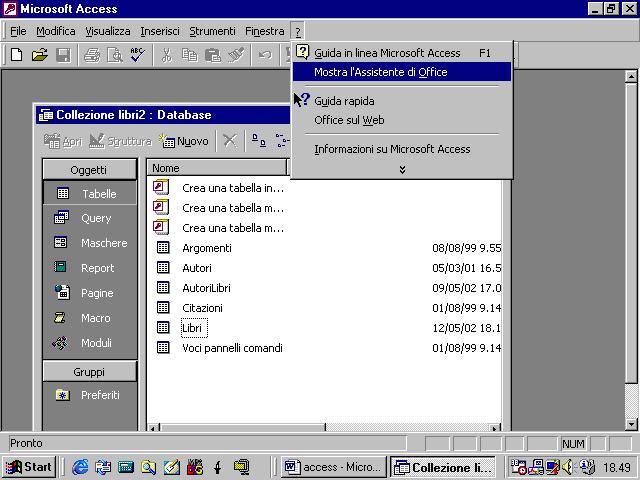
Task: Click the Cut scissors icon
Action: pyautogui.click(x=167, y=55)
